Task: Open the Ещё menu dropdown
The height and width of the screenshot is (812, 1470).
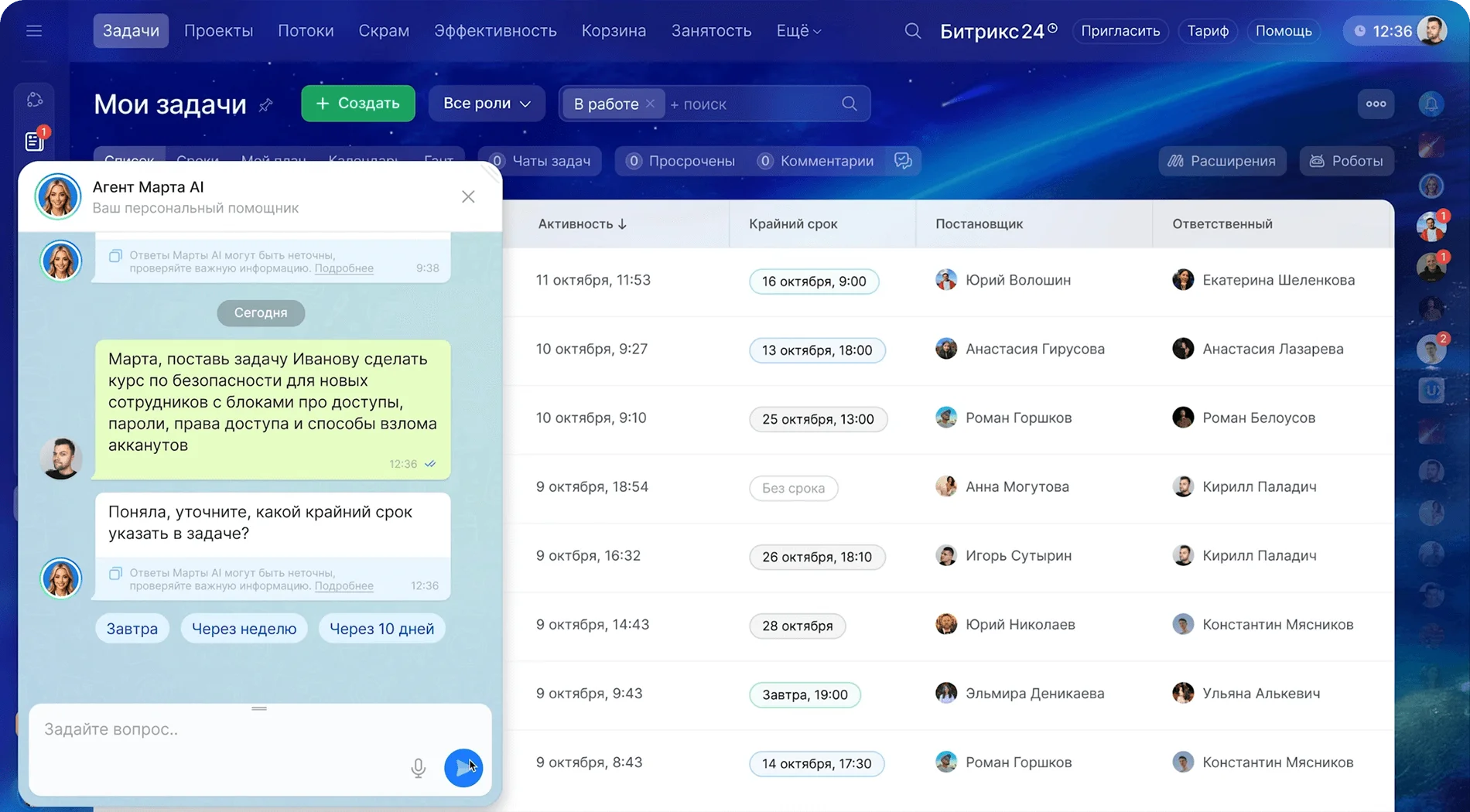Action: 798,31
